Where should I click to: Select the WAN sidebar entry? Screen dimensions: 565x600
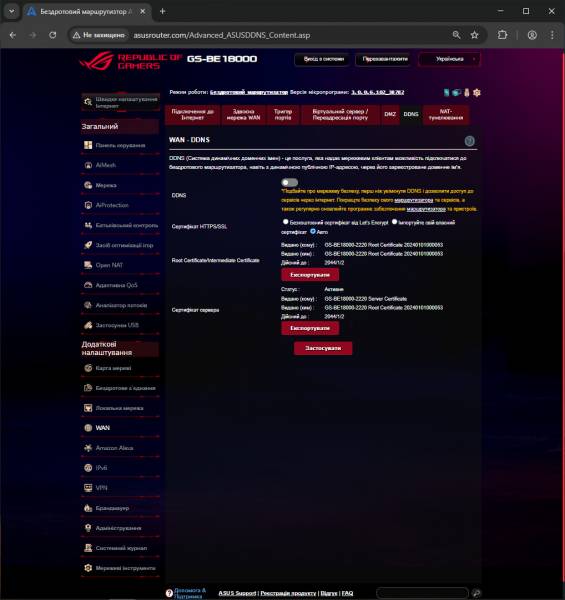(120, 428)
